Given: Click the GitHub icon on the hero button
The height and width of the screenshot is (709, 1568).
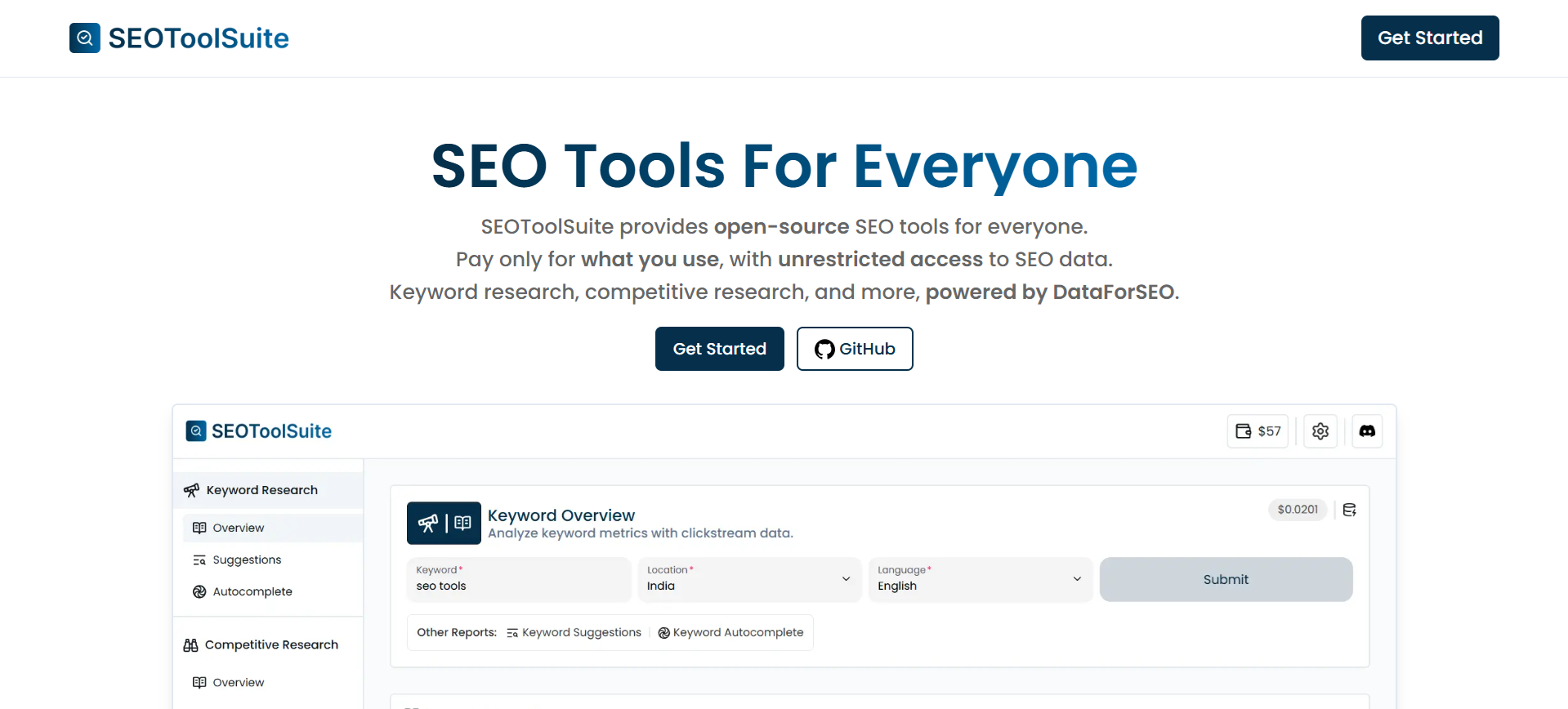Looking at the screenshot, I should tap(824, 349).
